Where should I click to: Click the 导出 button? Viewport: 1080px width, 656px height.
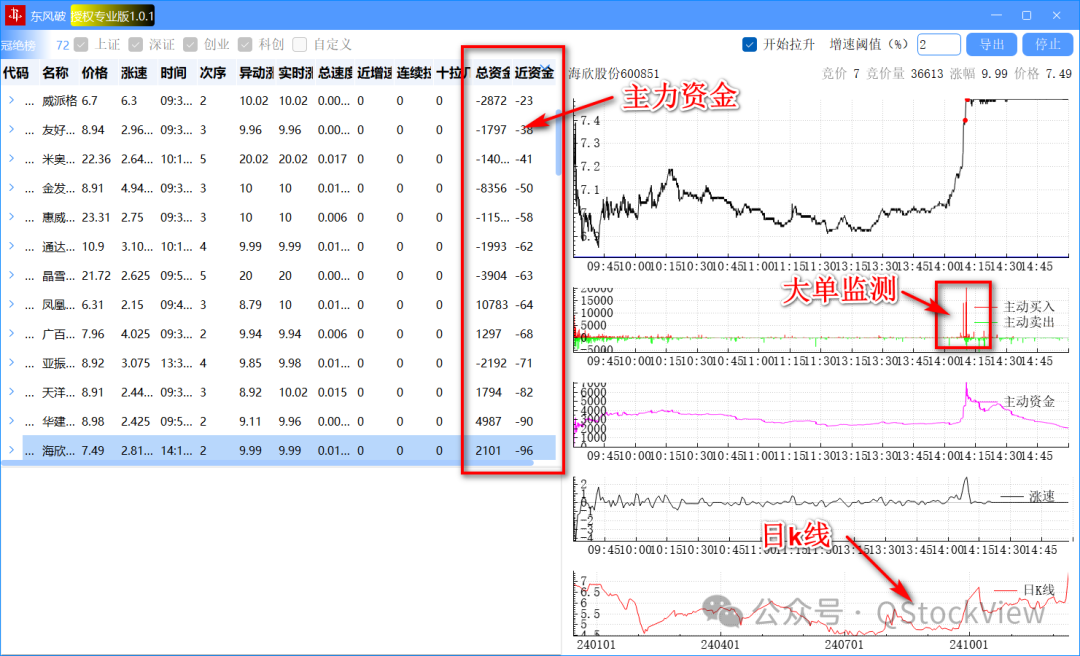pyautogui.click(x=992, y=45)
